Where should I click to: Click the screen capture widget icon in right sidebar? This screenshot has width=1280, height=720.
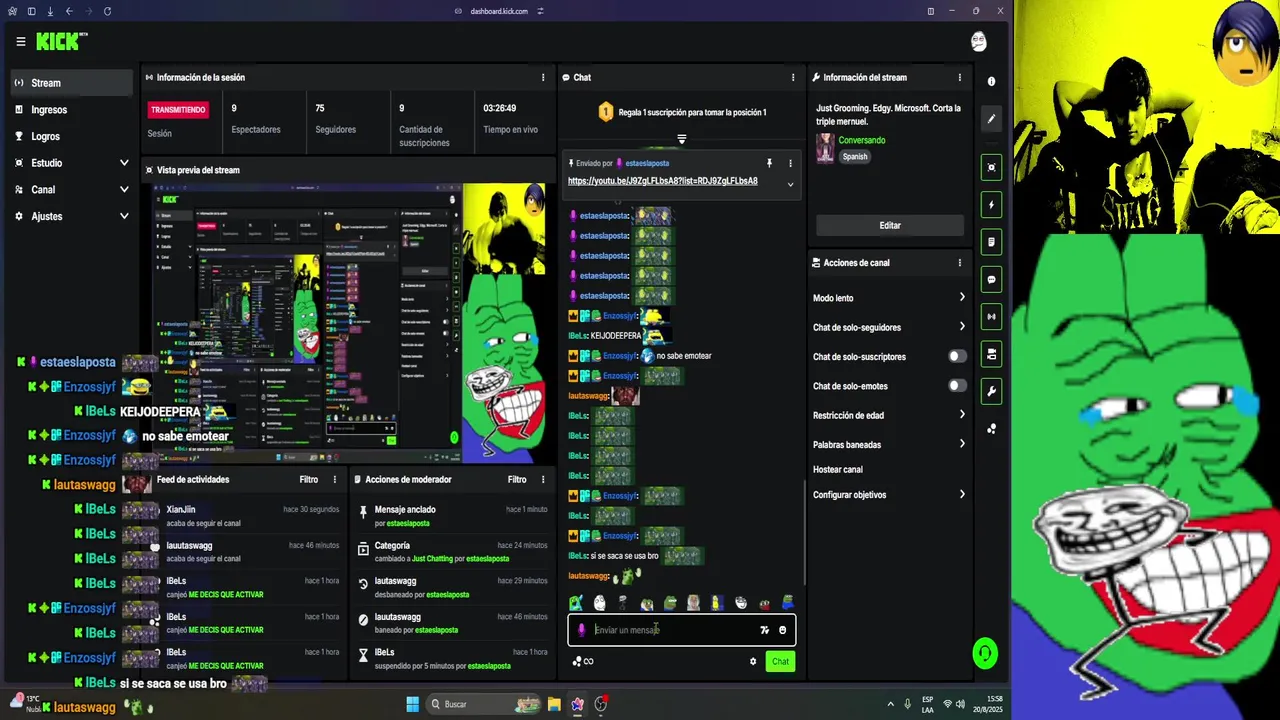click(991, 167)
